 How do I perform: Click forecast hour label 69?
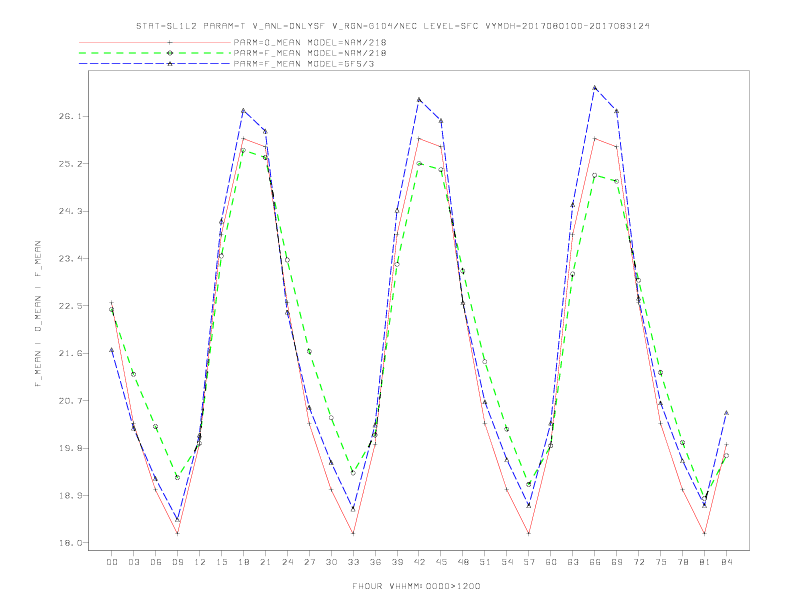click(x=617, y=562)
